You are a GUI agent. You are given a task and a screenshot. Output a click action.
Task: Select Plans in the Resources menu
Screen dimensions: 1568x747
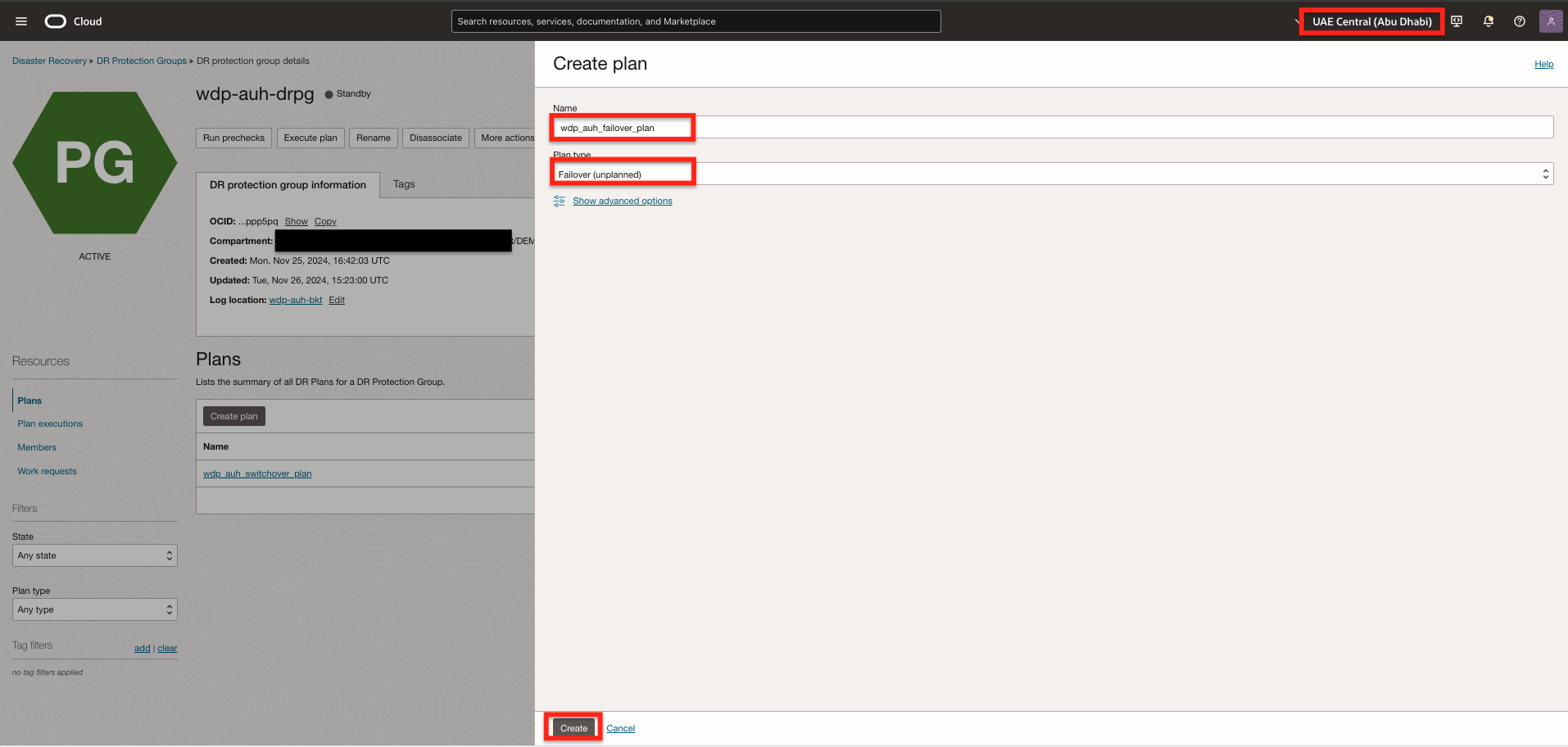[x=29, y=401]
